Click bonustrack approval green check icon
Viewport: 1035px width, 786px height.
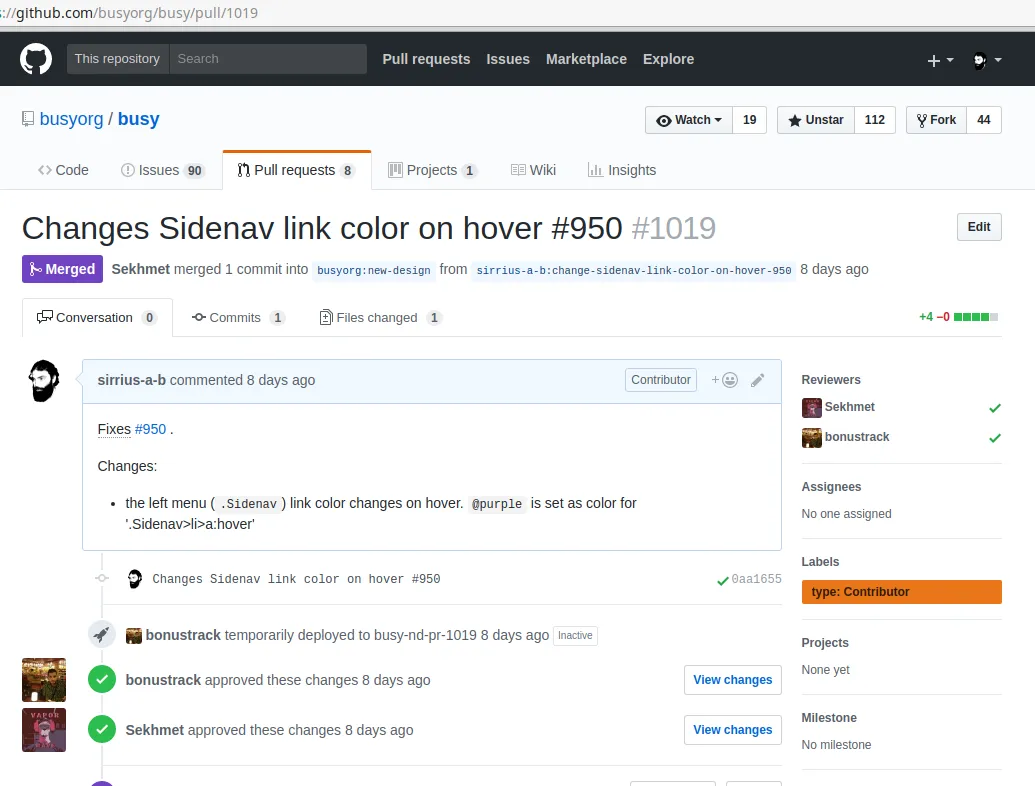102,679
